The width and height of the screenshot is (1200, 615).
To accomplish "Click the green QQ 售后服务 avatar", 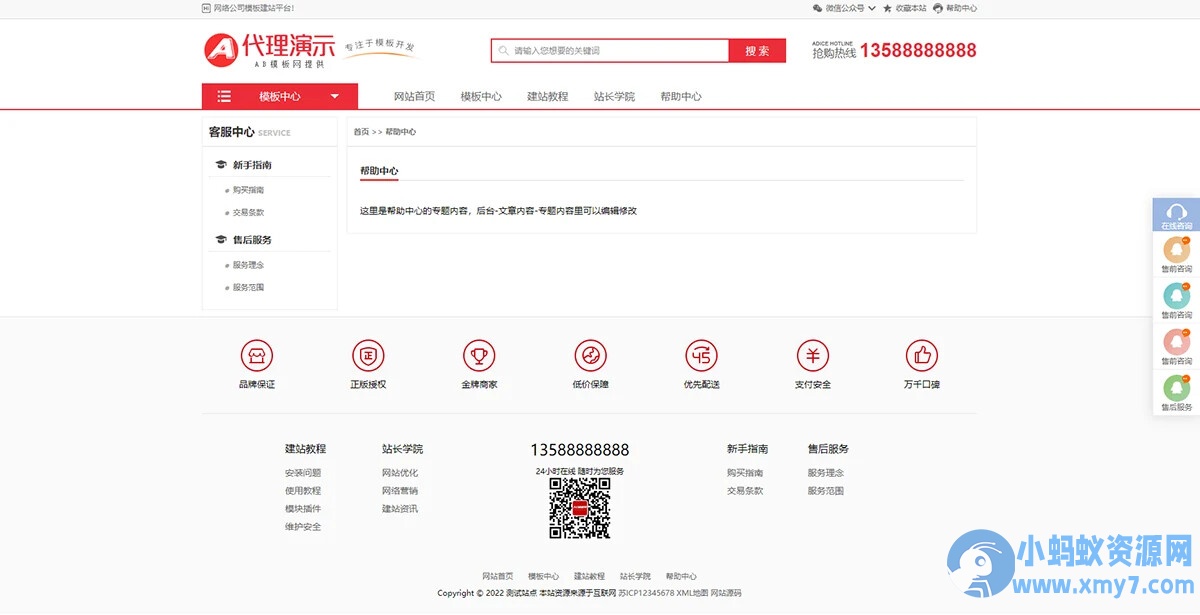I will click(x=1177, y=387).
